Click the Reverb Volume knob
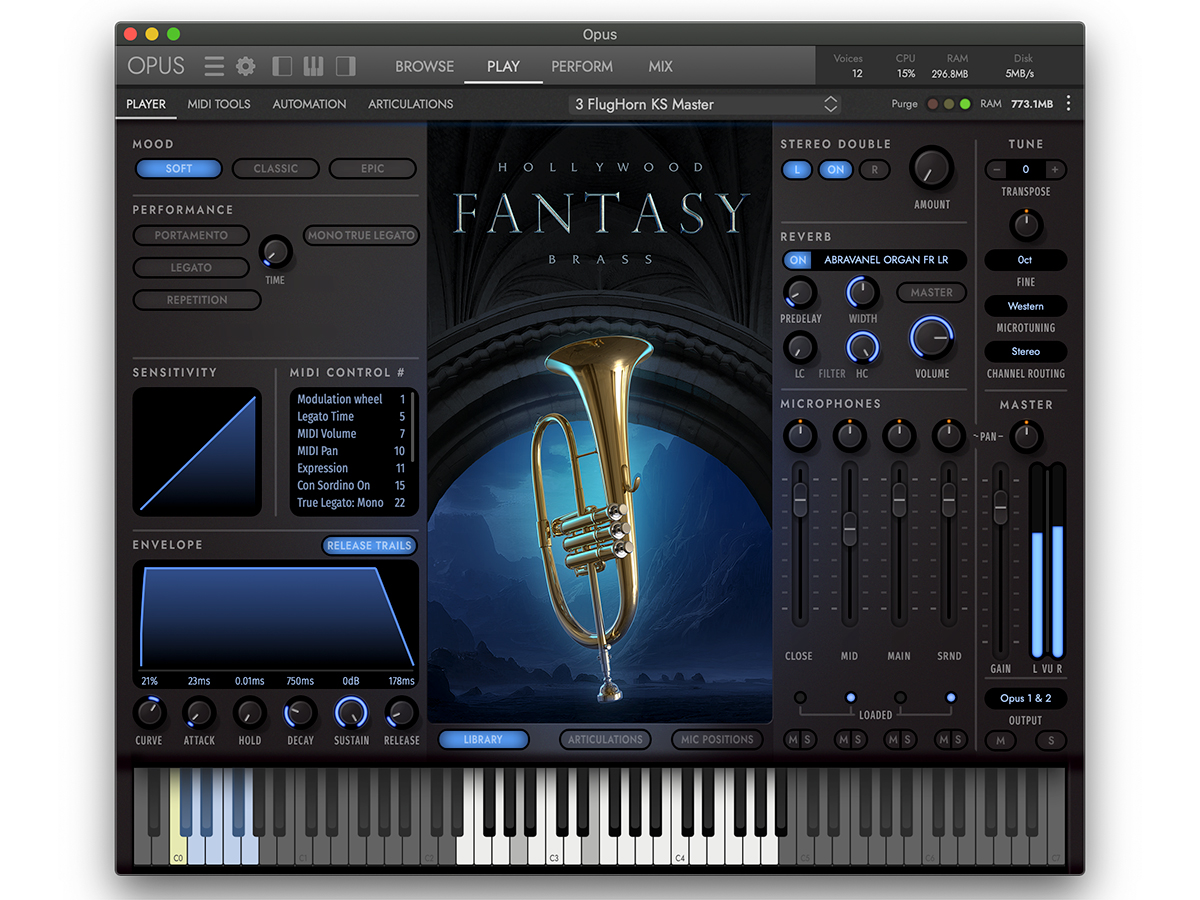The image size is (1200, 900). pyautogui.click(x=932, y=339)
